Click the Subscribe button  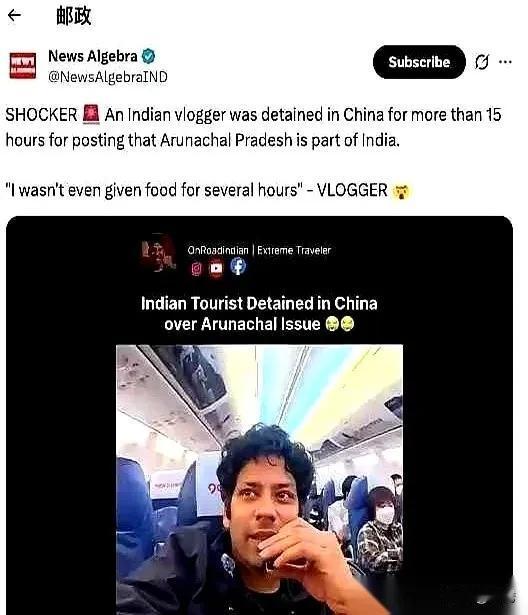coord(419,62)
